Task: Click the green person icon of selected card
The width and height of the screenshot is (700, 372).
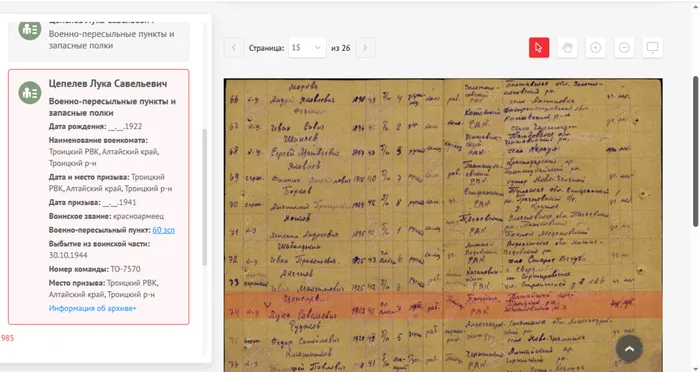Action: [30, 92]
